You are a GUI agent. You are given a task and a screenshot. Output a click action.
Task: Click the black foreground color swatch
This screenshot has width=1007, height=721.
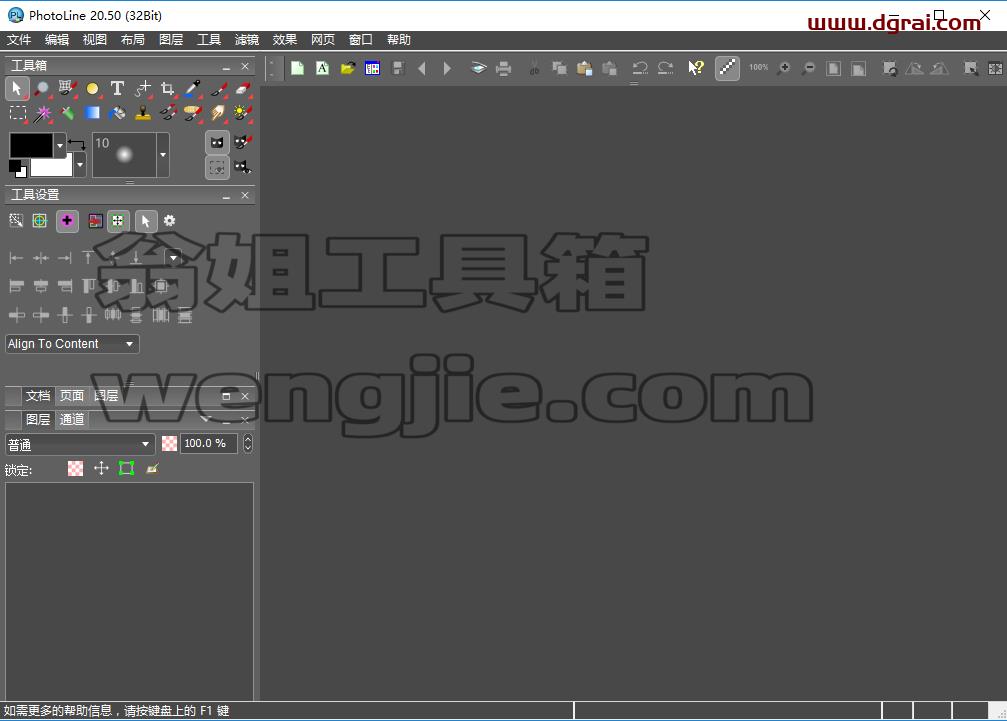[x=31, y=146]
